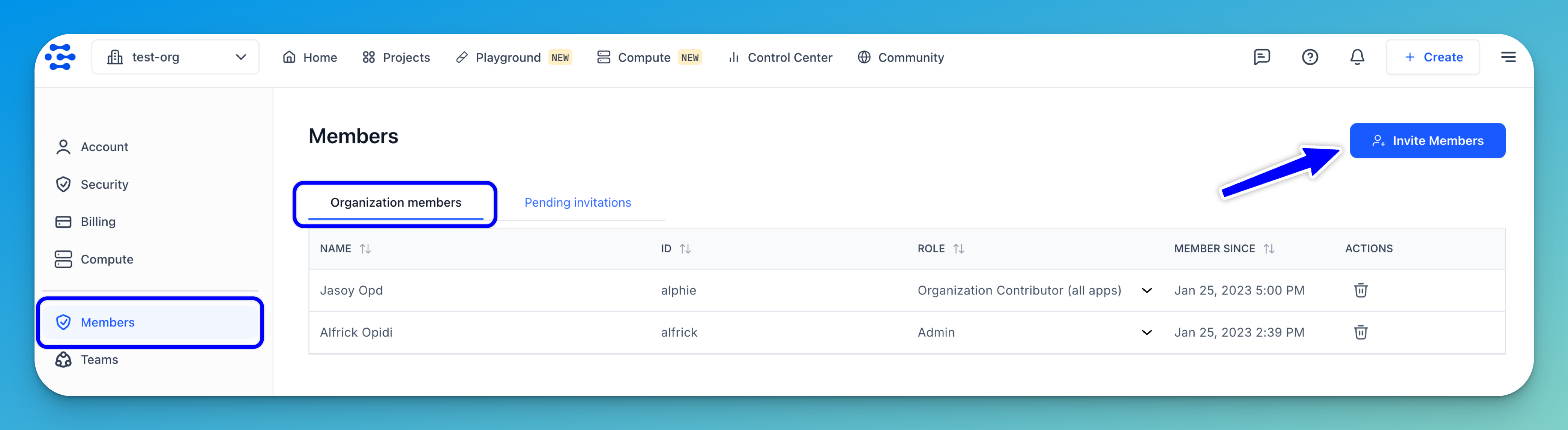1568x430 pixels.
Task: Click the Members page heading
Action: coord(353,136)
